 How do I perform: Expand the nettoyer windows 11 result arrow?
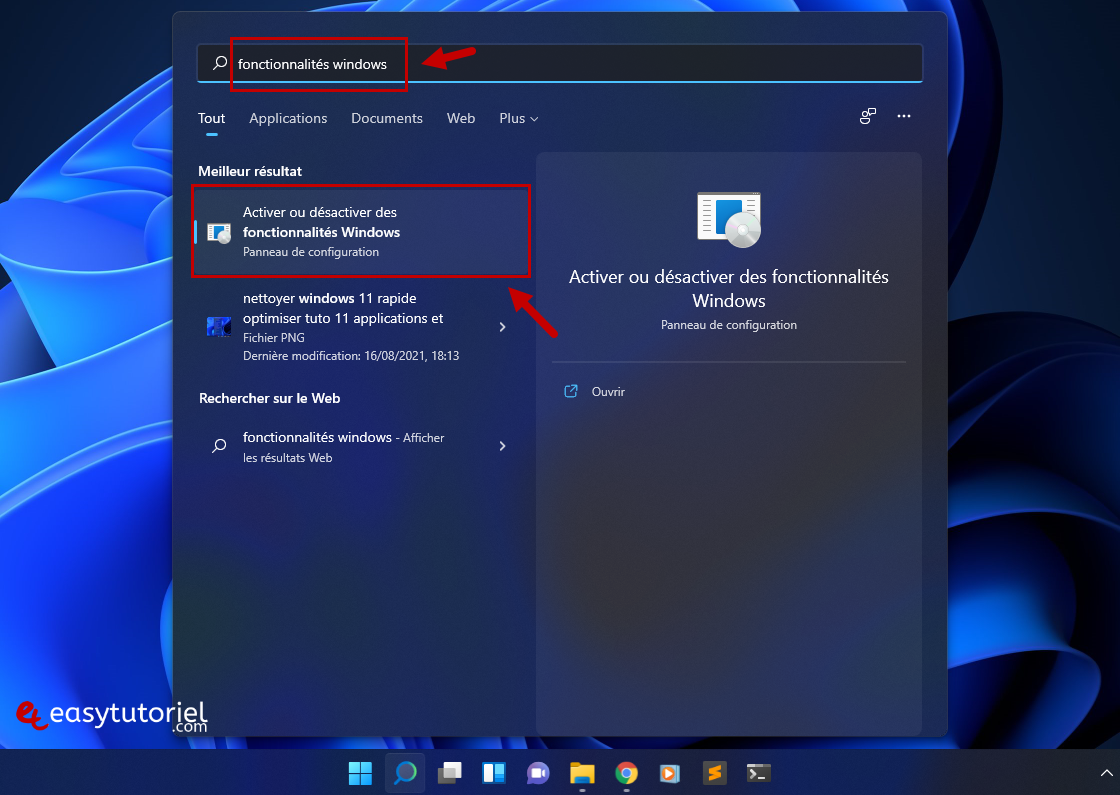(502, 326)
